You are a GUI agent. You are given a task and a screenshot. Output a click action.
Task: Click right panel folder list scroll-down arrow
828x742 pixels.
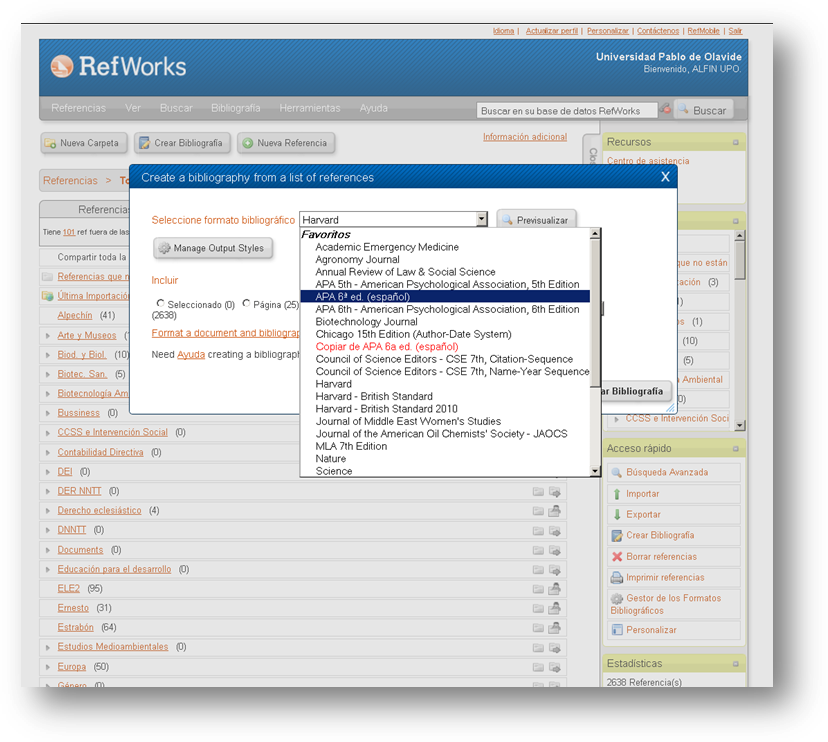click(x=739, y=425)
